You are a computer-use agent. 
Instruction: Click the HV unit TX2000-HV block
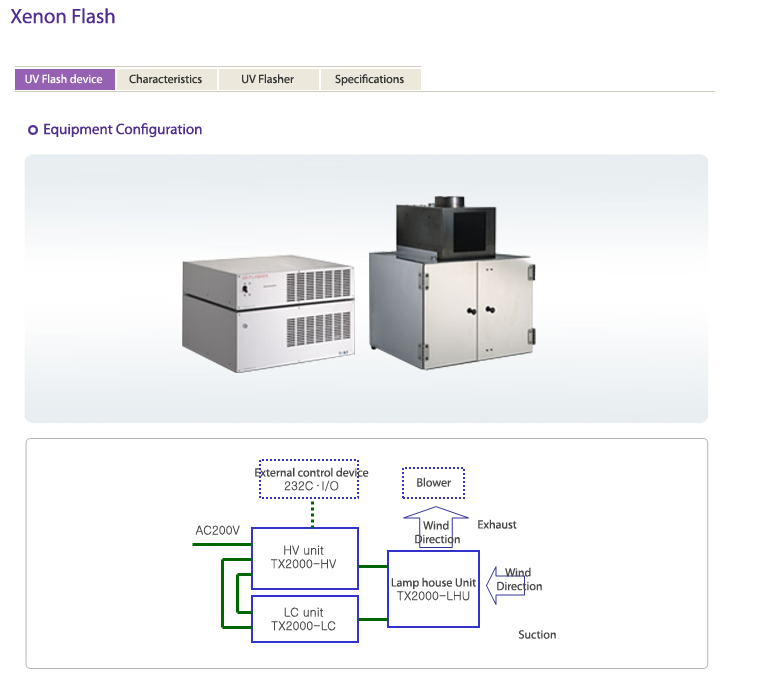pos(305,558)
